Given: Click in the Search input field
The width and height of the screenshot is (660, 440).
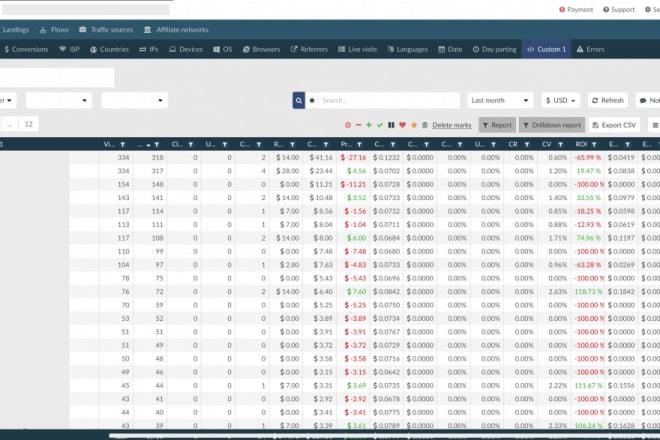Looking at the screenshot, I should [x=388, y=100].
